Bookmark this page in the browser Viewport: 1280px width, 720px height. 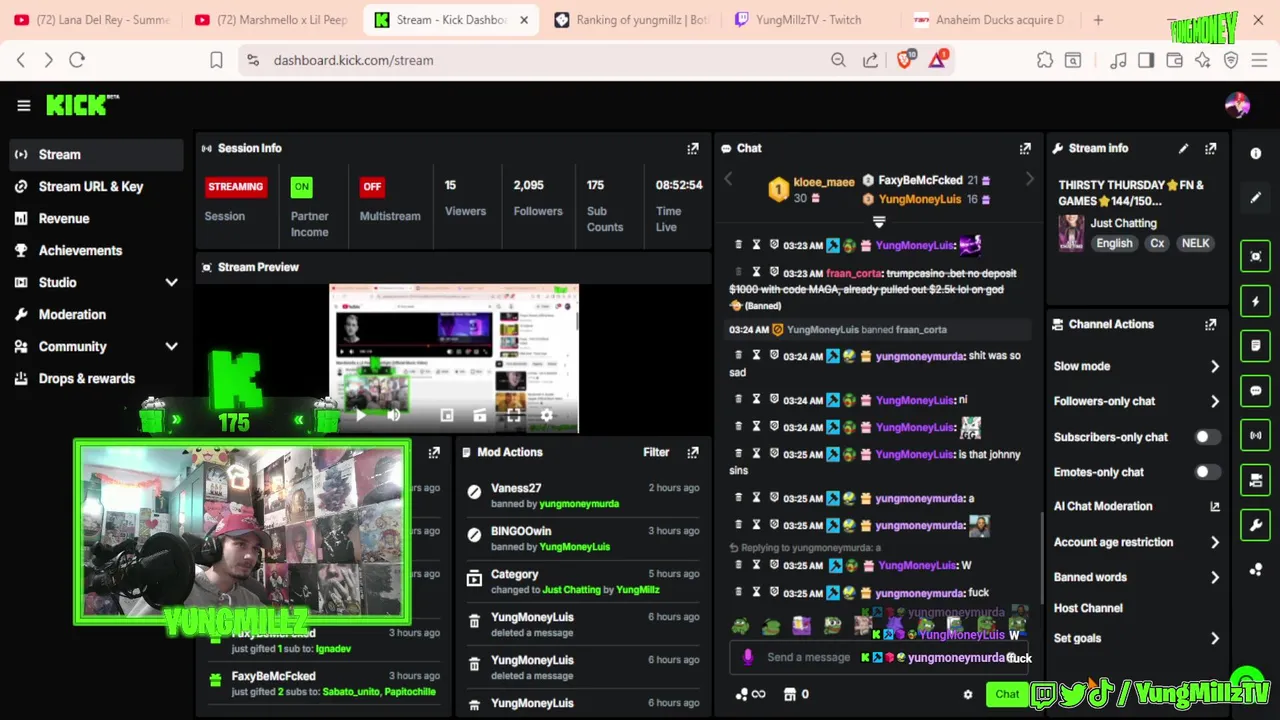coord(216,60)
